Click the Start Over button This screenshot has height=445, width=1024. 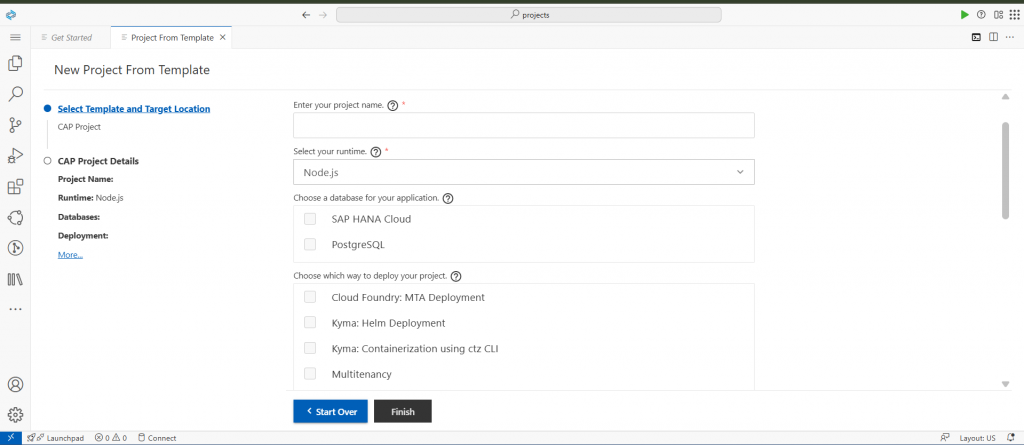pyautogui.click(x=330, y=412)
